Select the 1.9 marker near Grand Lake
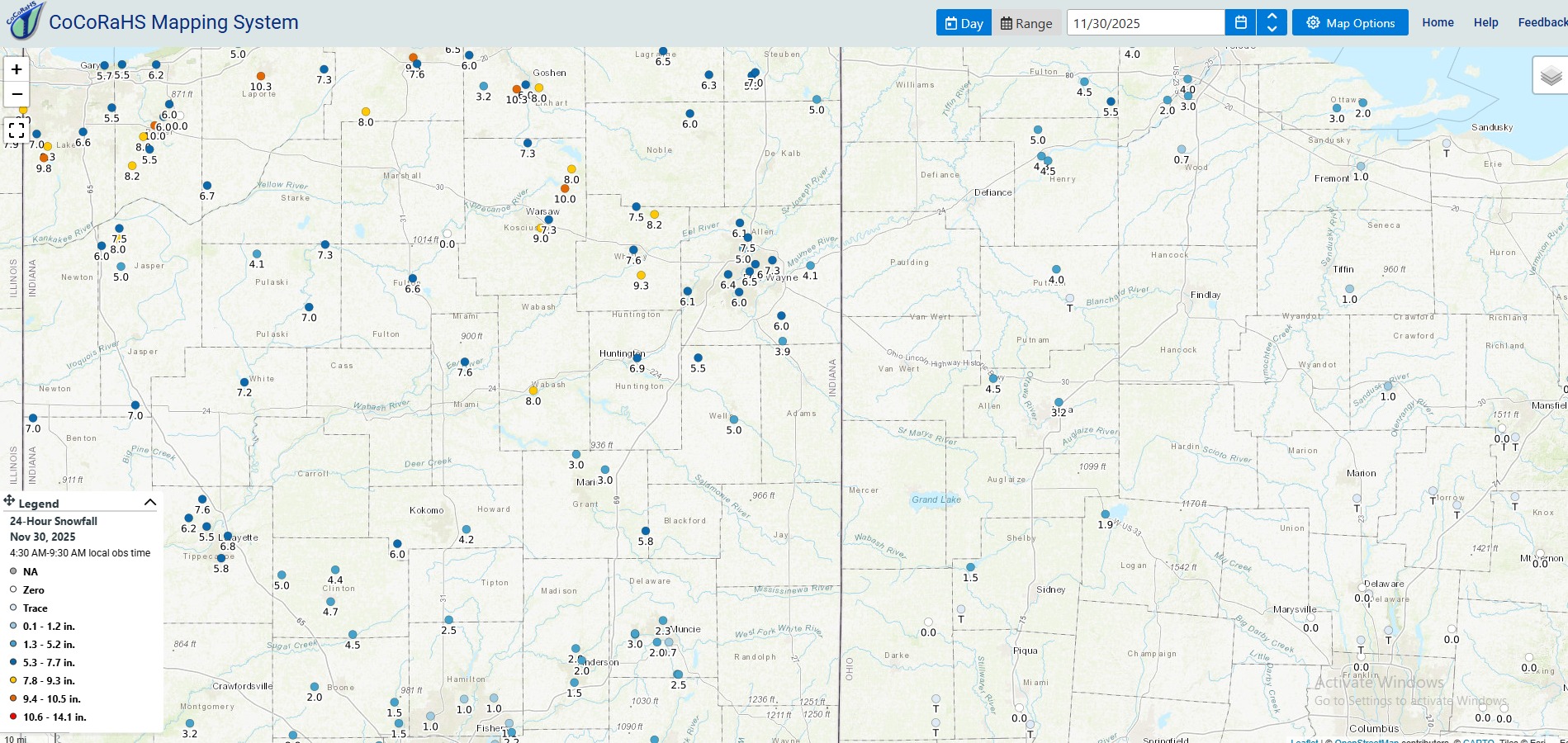This screenshot has height=743, width=1568. (1106, 514)
